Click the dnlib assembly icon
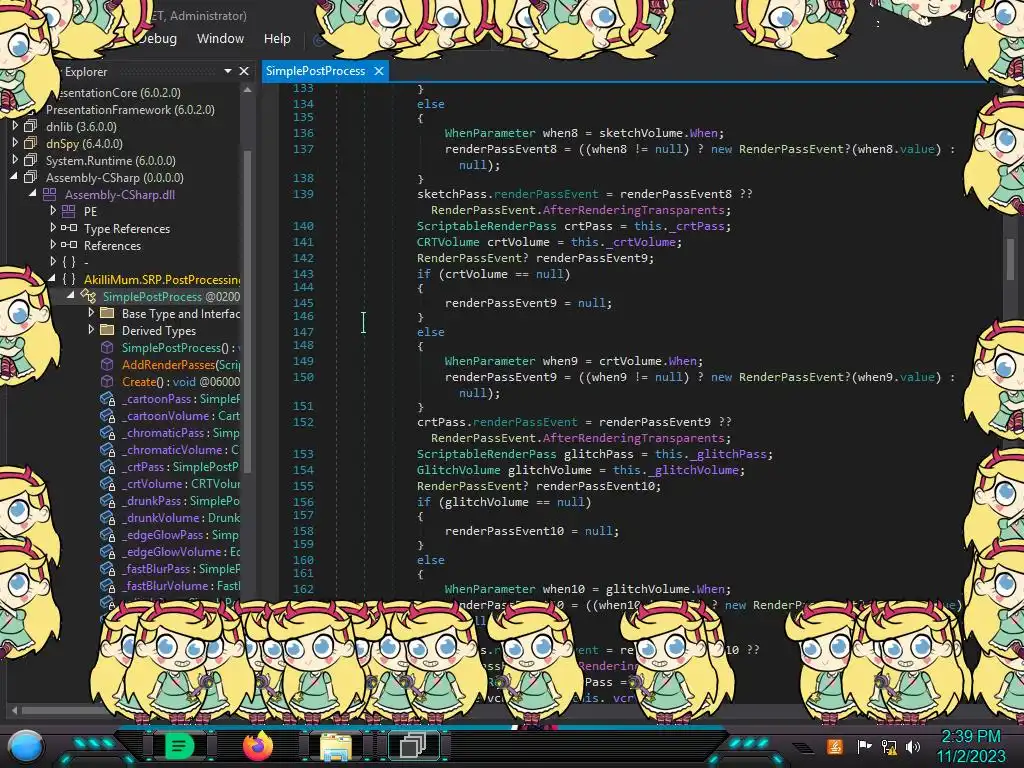 31,126
